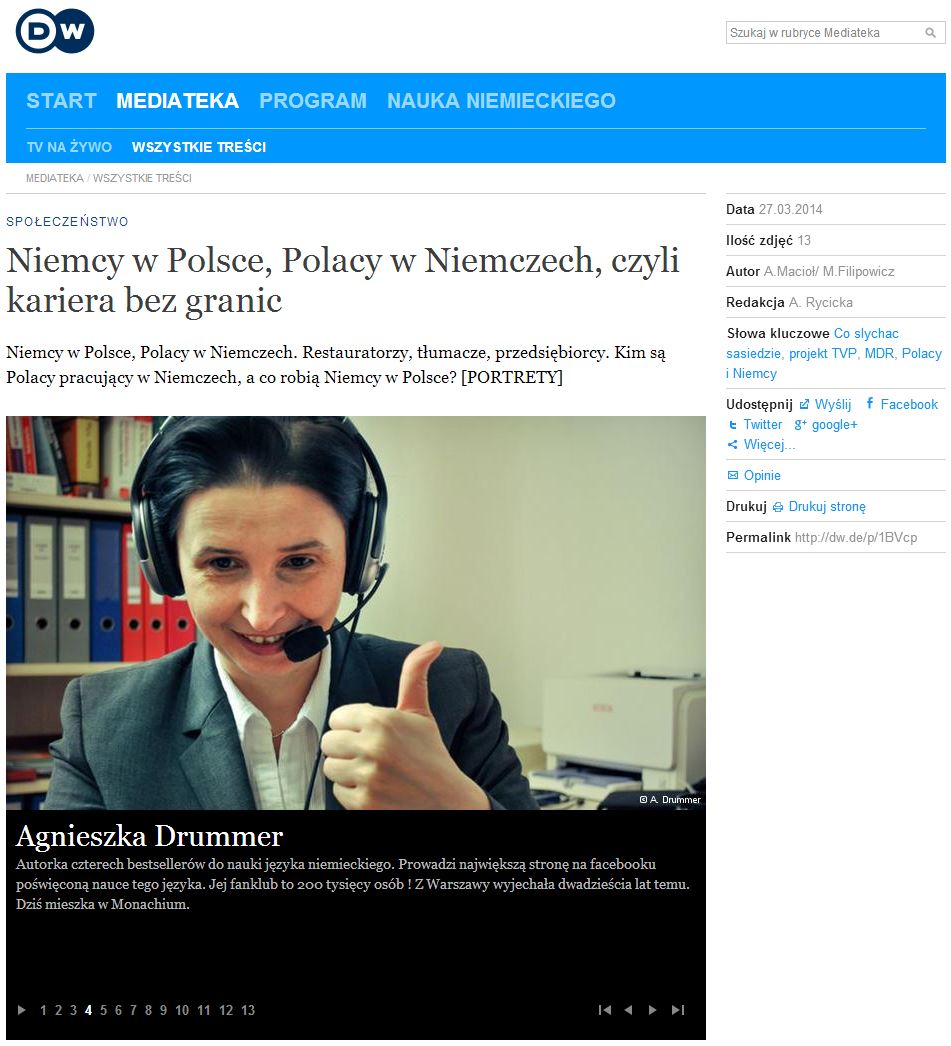
Task: Open the NAUKA NIEMIECKIEGO menu
Action: pos(501,101)
